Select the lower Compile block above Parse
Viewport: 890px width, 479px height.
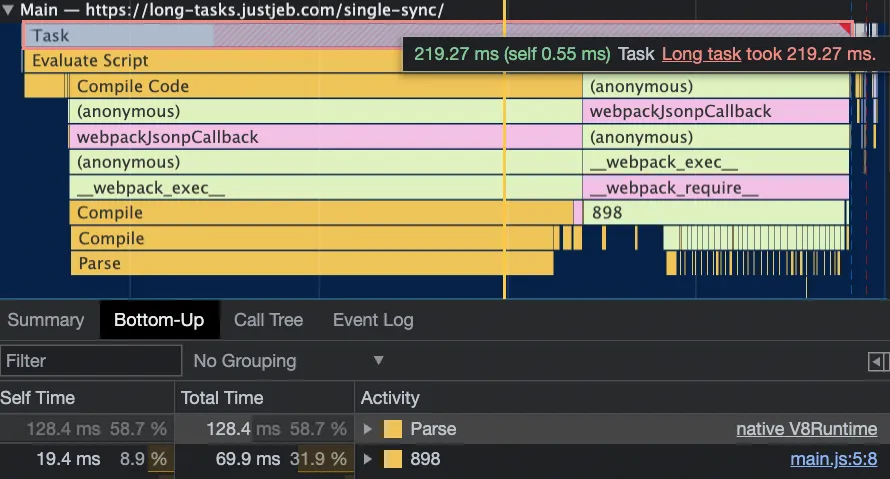tap(312, 238)
